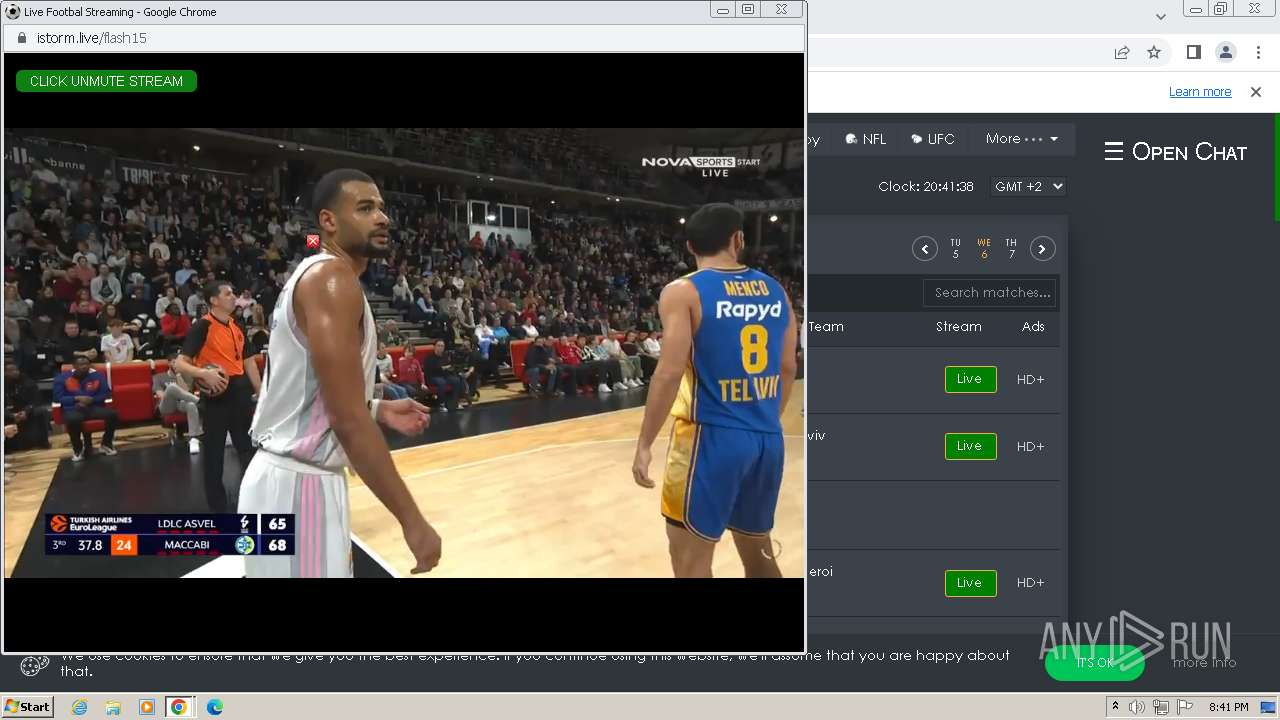
Task: Go to the next day with the right arrow
Action: 1043,249
